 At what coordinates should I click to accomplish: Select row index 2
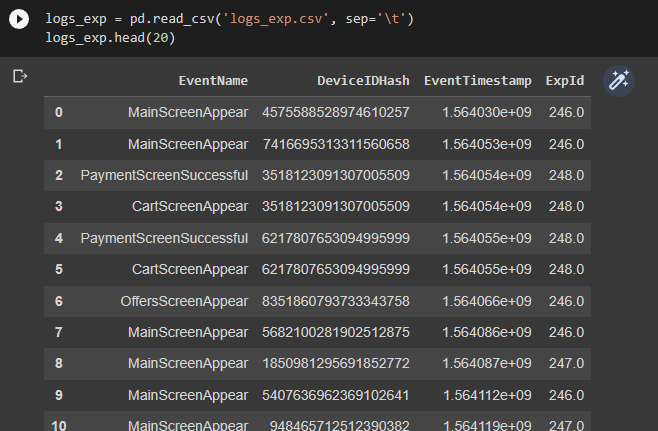59,175
